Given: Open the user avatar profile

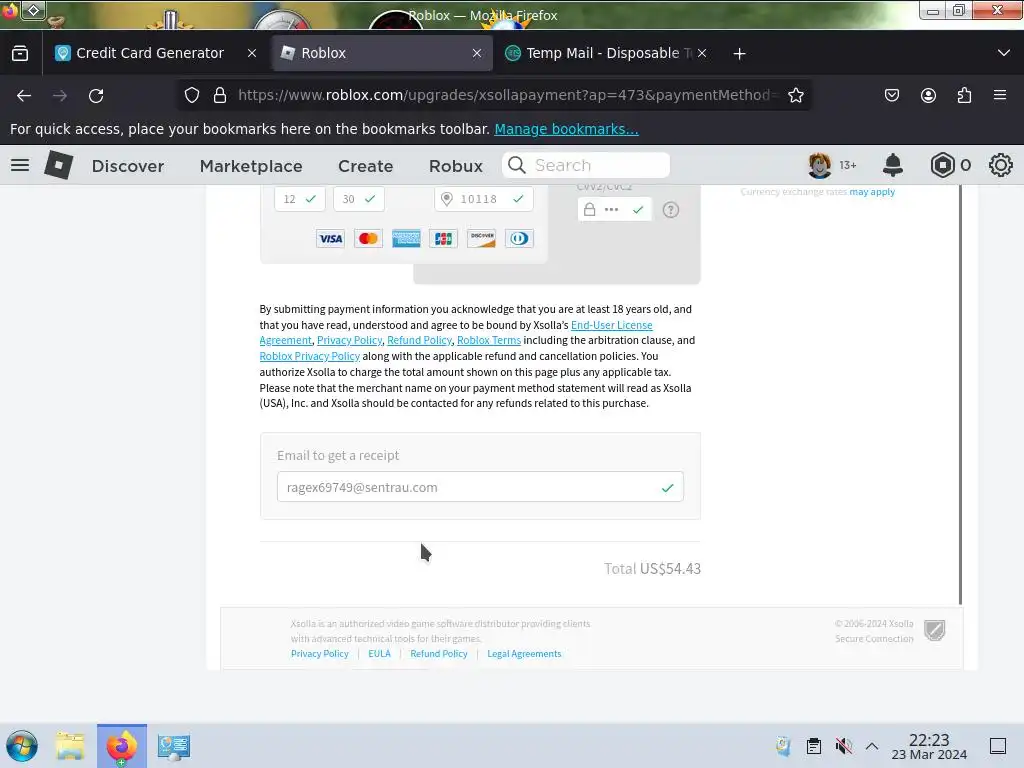Looking at the screenshot, I should (x=820, y=165).
